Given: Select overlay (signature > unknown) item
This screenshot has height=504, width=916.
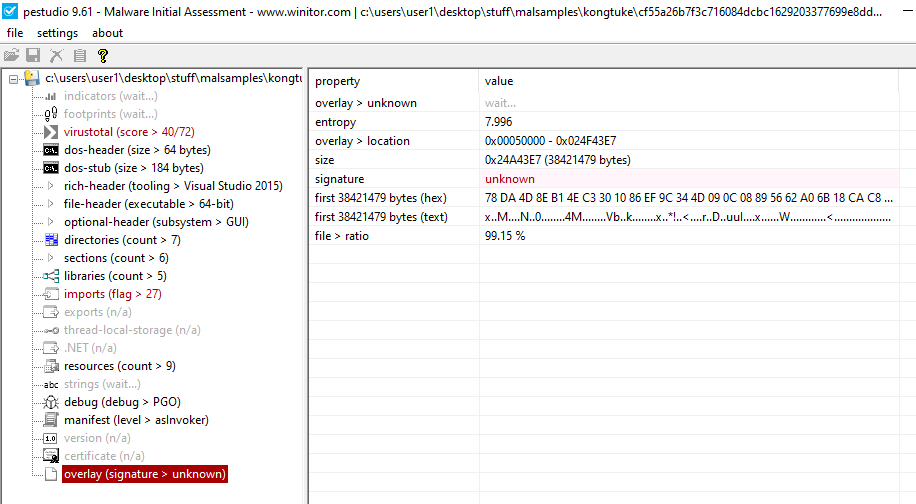Looking at the screenshot, I should [145, 474].
